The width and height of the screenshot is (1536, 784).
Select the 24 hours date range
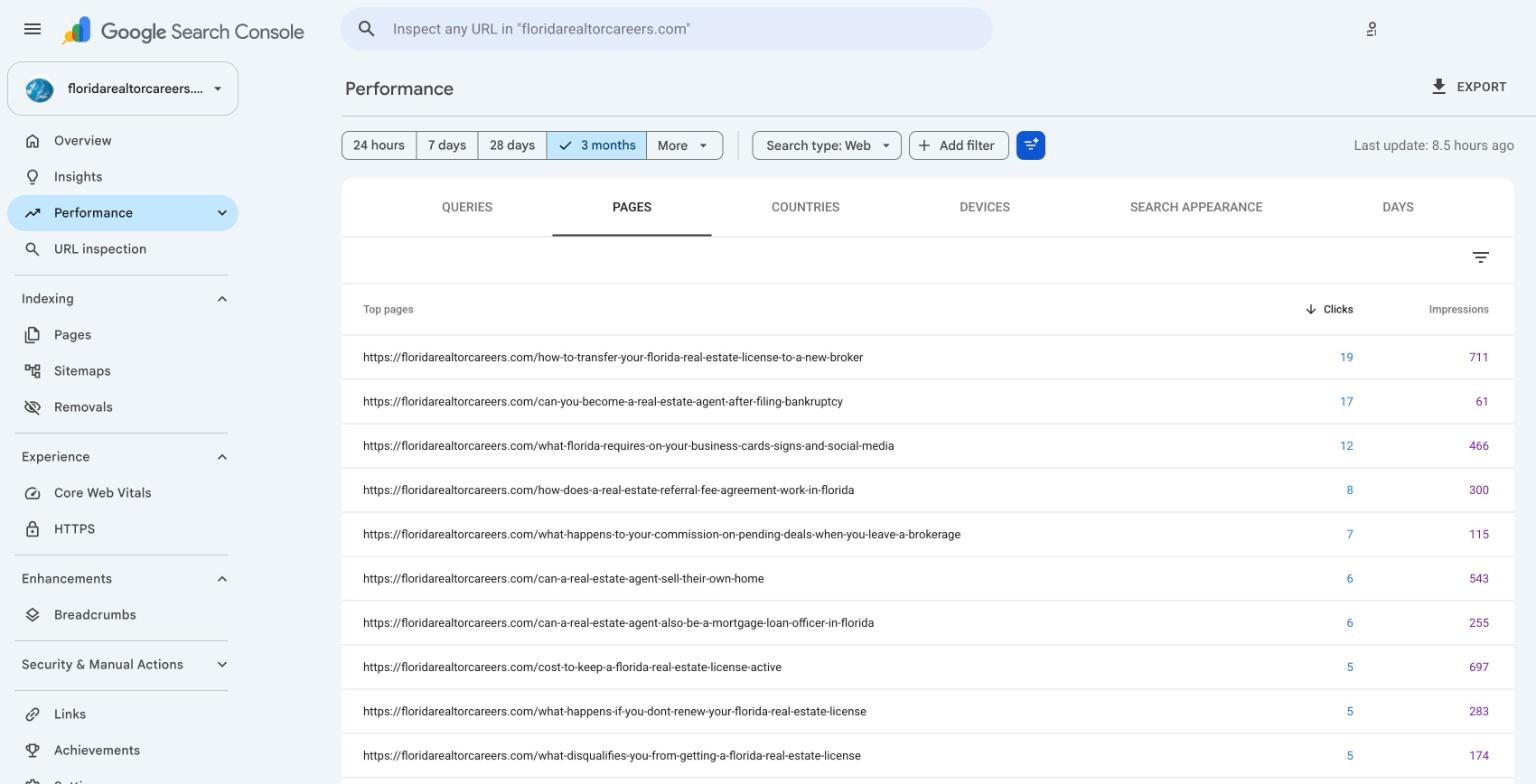pos(379,145)
